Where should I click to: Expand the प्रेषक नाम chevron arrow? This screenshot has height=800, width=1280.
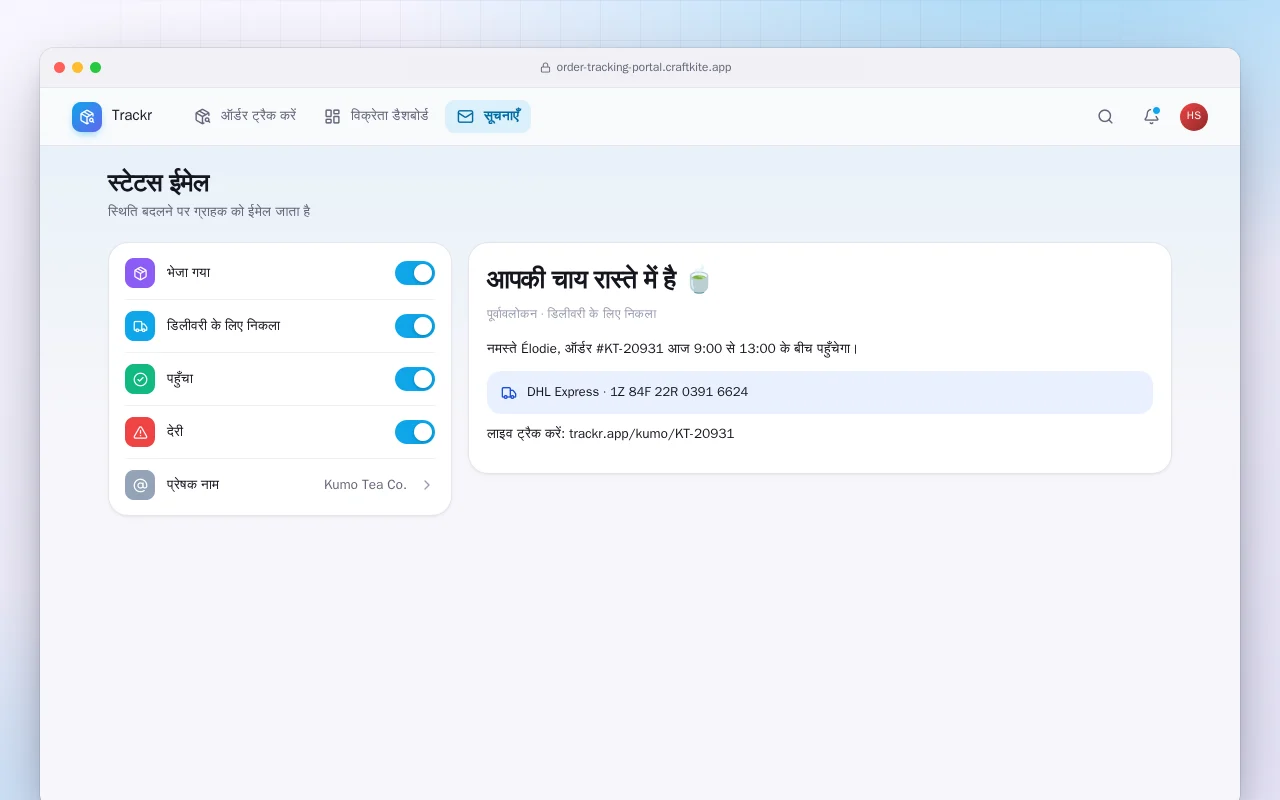pos(427,485)
